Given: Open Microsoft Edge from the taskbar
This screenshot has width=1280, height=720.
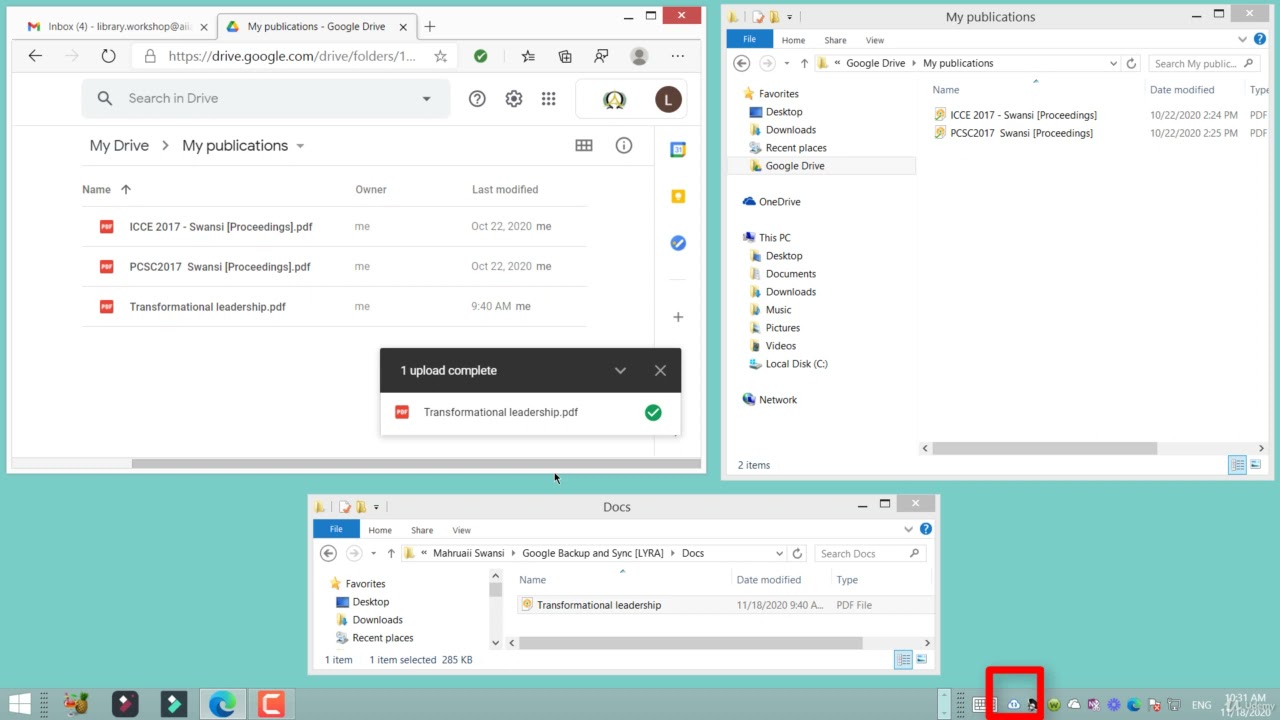Looking at the screenshot, I should pos(222,704).
